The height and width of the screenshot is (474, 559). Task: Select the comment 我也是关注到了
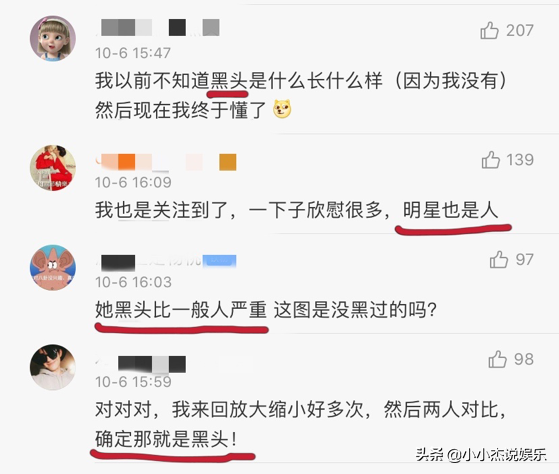pos(297,210)
